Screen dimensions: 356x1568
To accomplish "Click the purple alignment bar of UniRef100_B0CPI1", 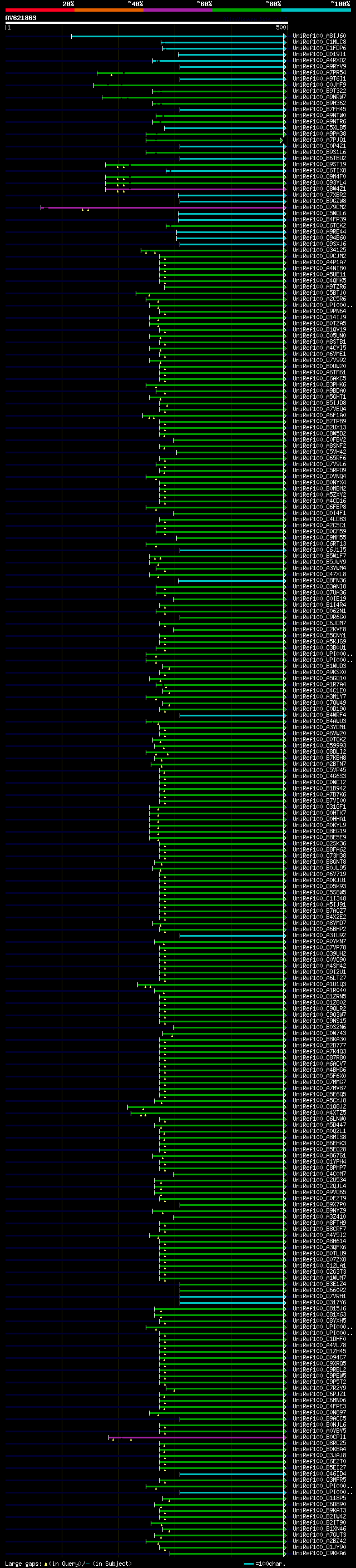I will tap(197, 1437).
